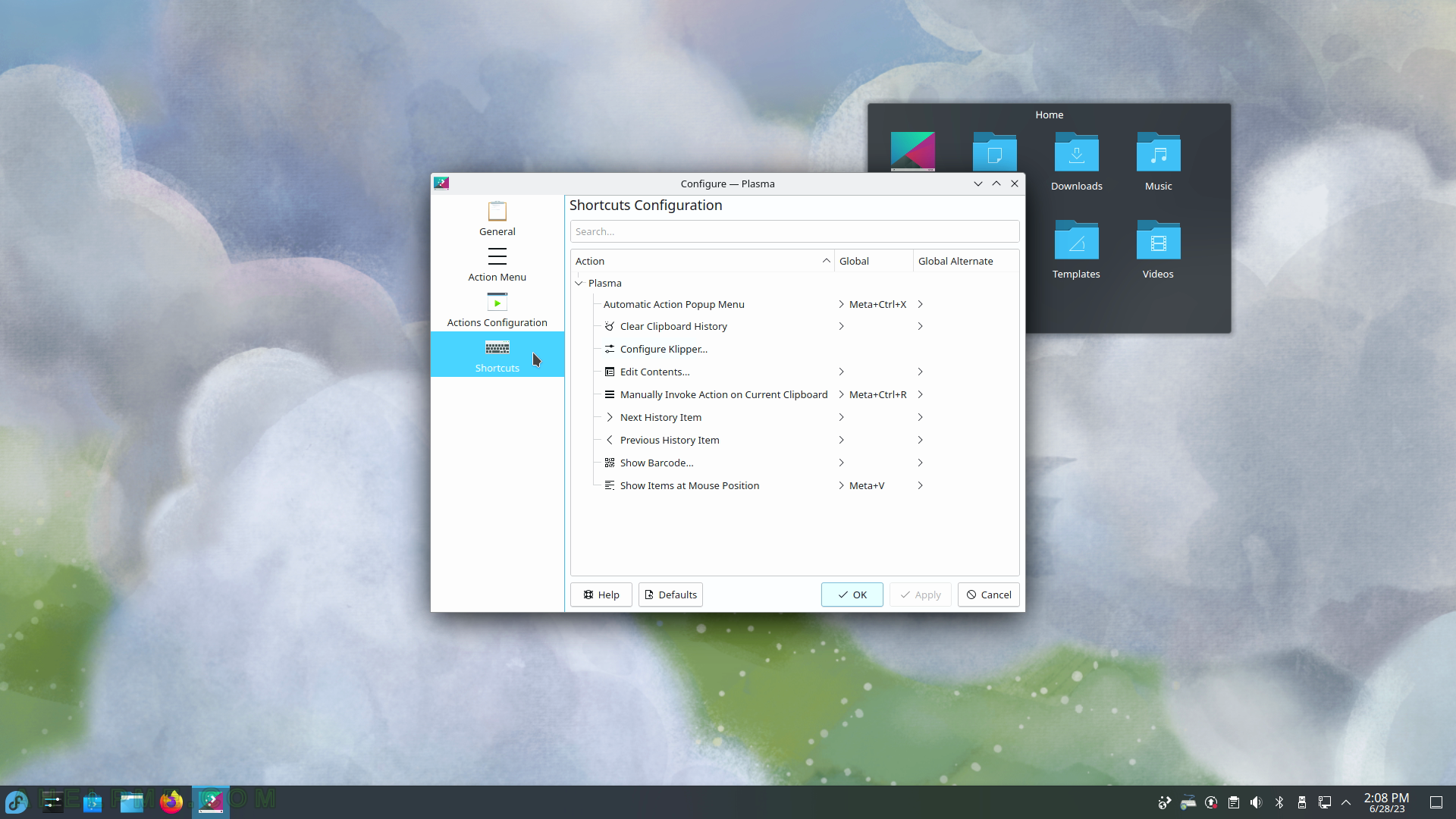Click the Global Alternate column header
Viewport: 1456px width, 819px height.
coord(965,261)
